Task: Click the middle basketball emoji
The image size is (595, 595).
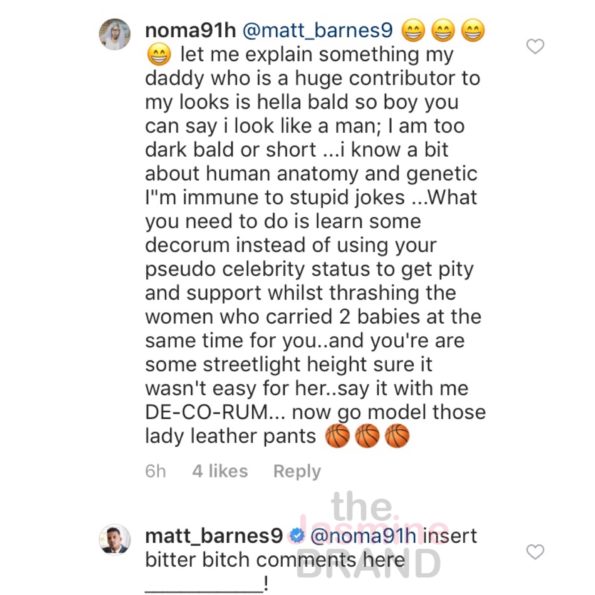Action: [x=367, y=436]
